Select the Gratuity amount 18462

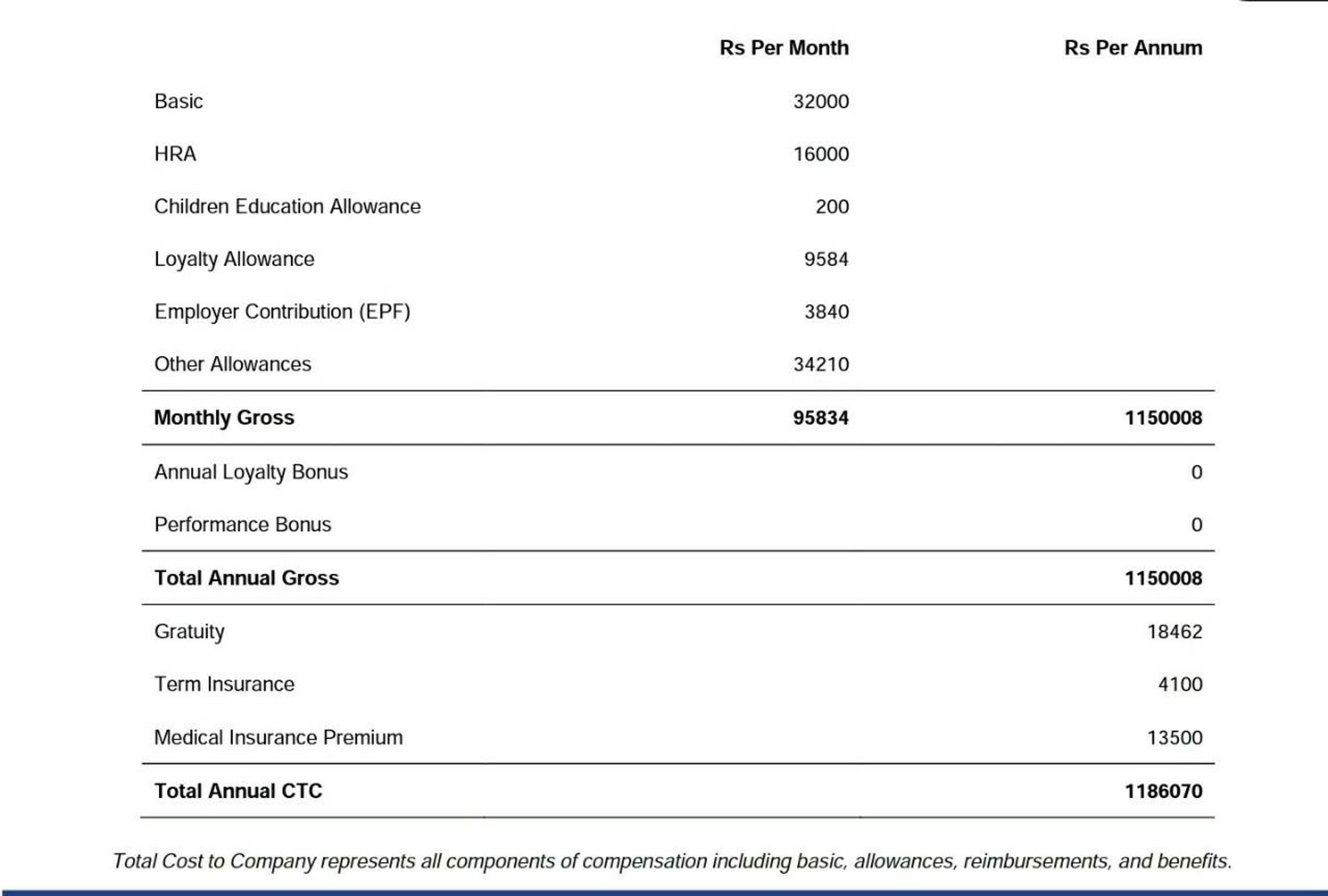(1174, 631)
